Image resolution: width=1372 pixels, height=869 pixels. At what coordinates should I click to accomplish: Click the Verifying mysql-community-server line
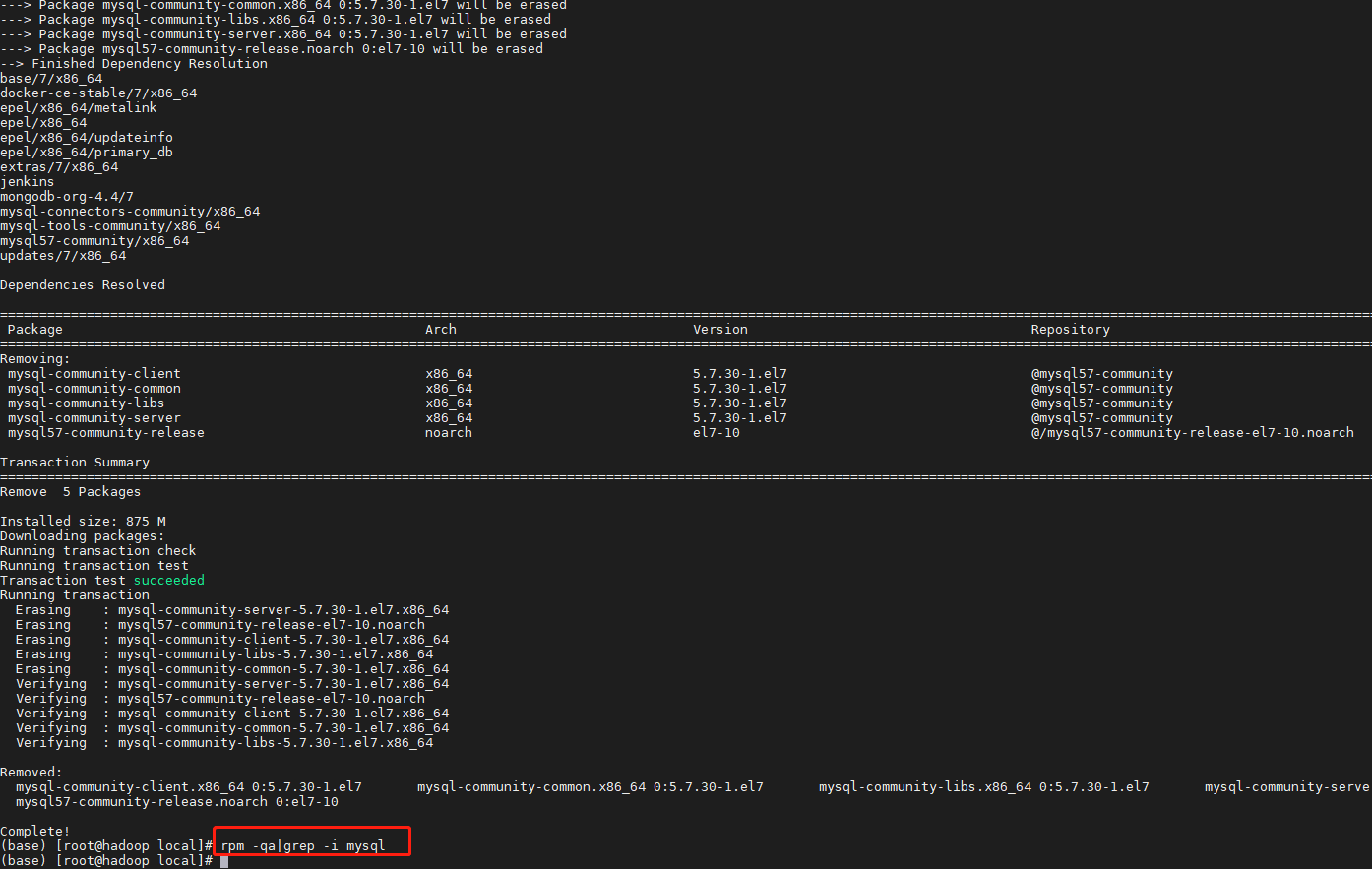click(232, 683)
